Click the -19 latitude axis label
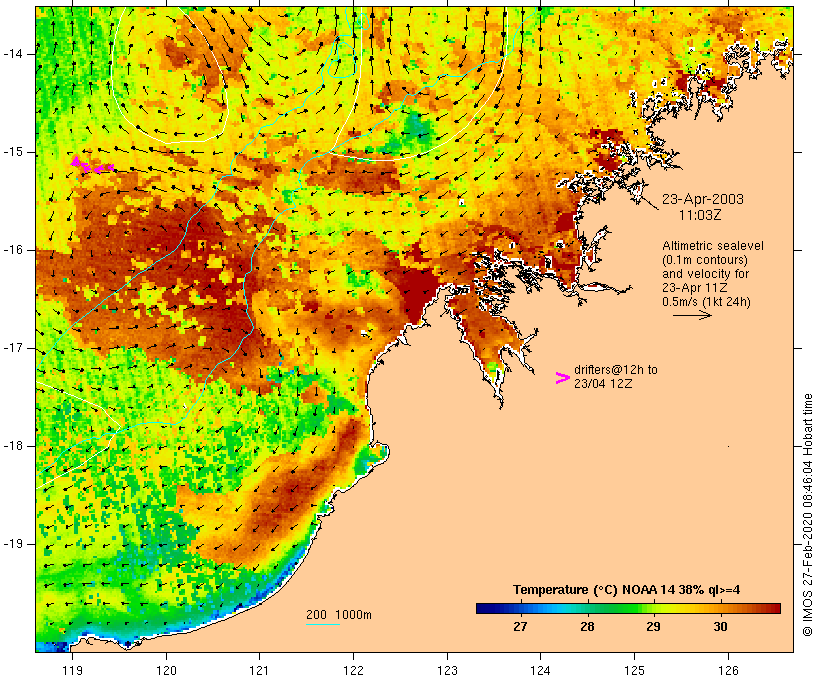 coord(13,544)
